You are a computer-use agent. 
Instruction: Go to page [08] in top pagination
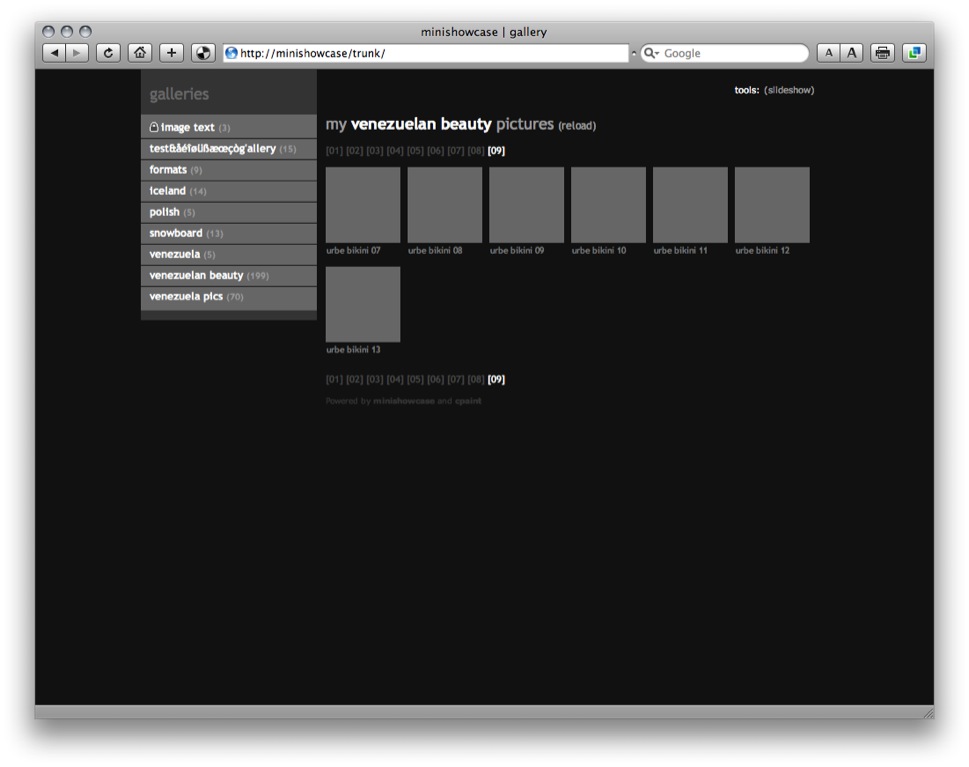point(476,150)
